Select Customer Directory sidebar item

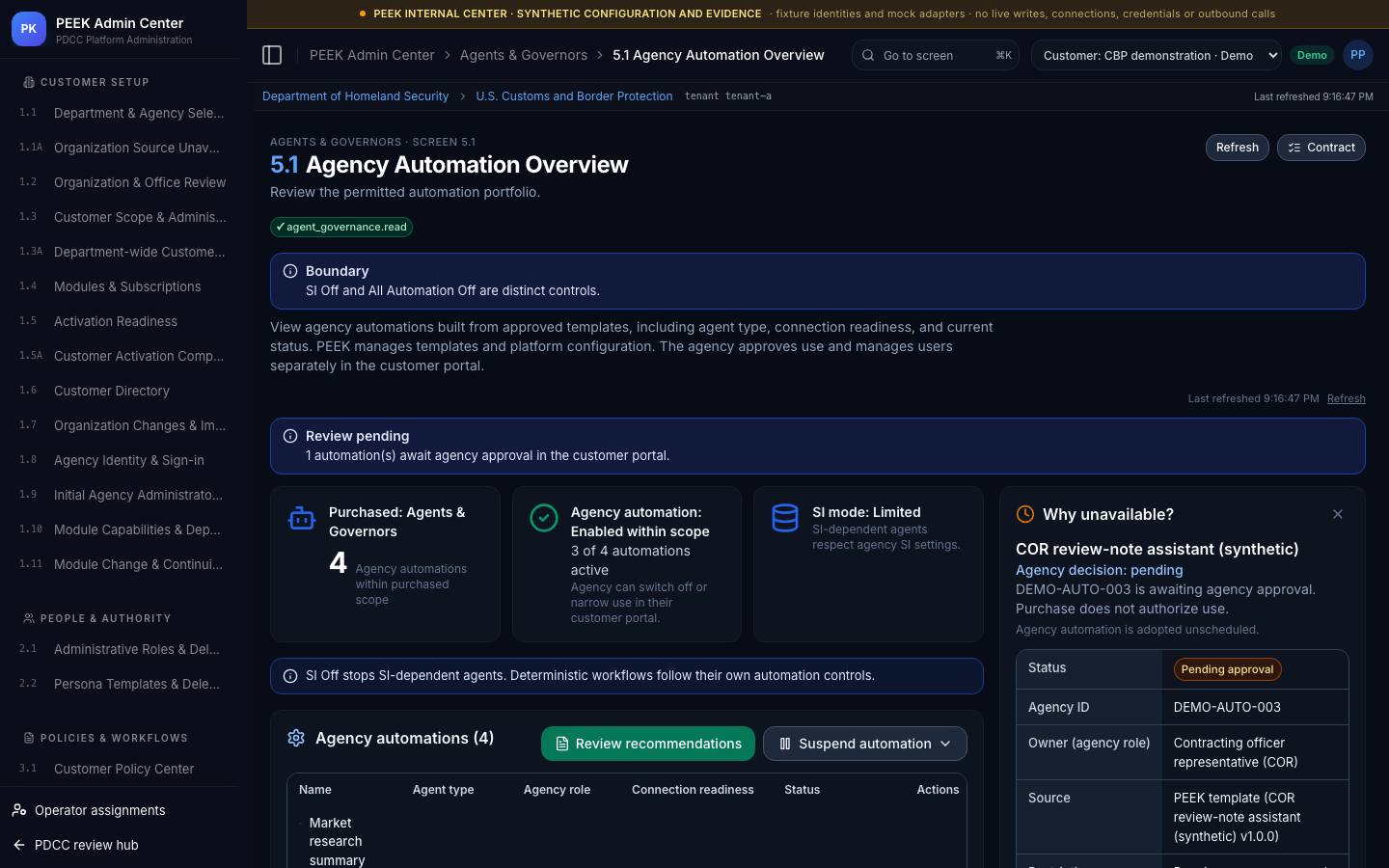point(123,391)
